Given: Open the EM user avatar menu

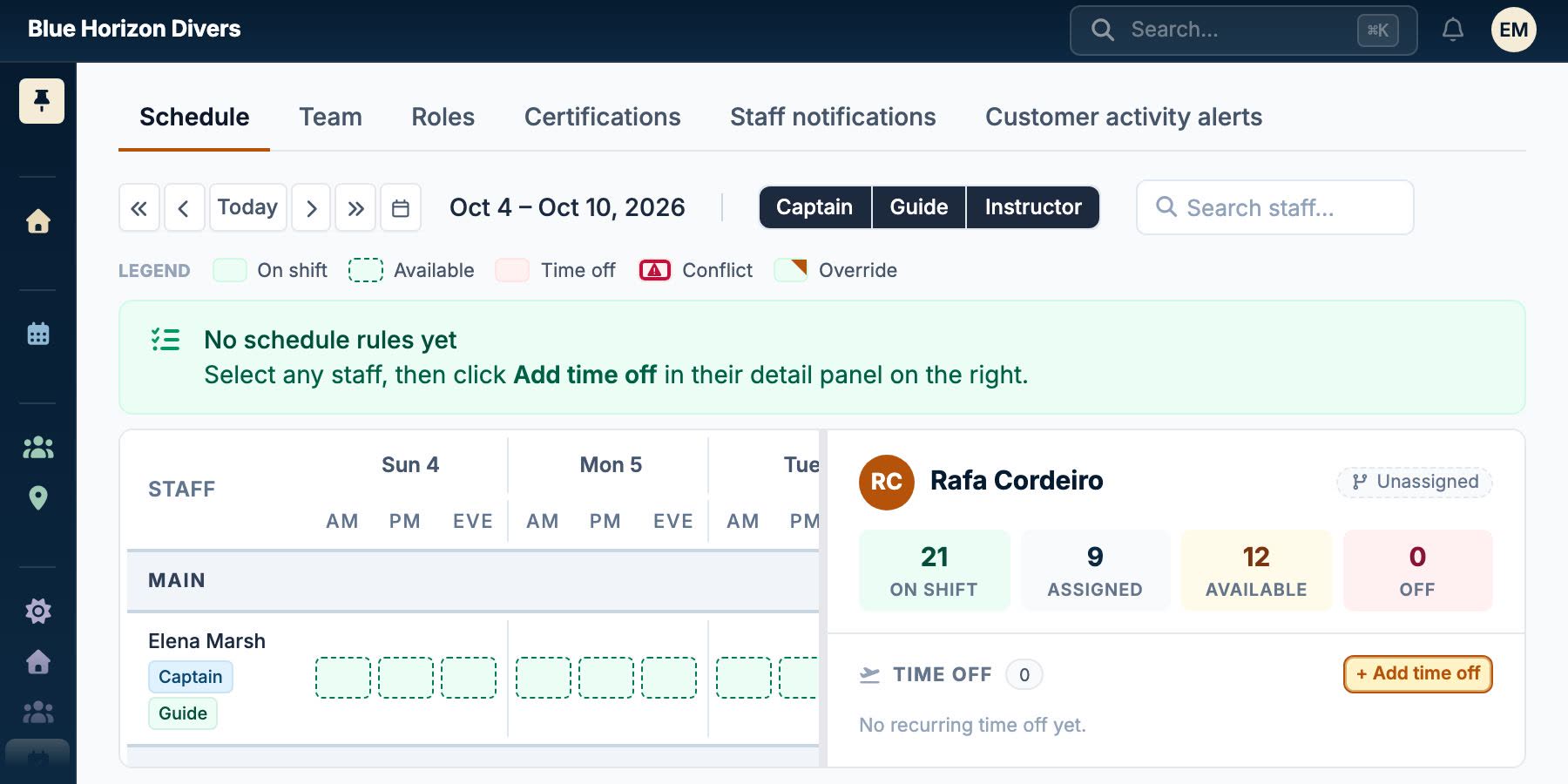Looking at the screenshot, I should tap(1514, 30).
